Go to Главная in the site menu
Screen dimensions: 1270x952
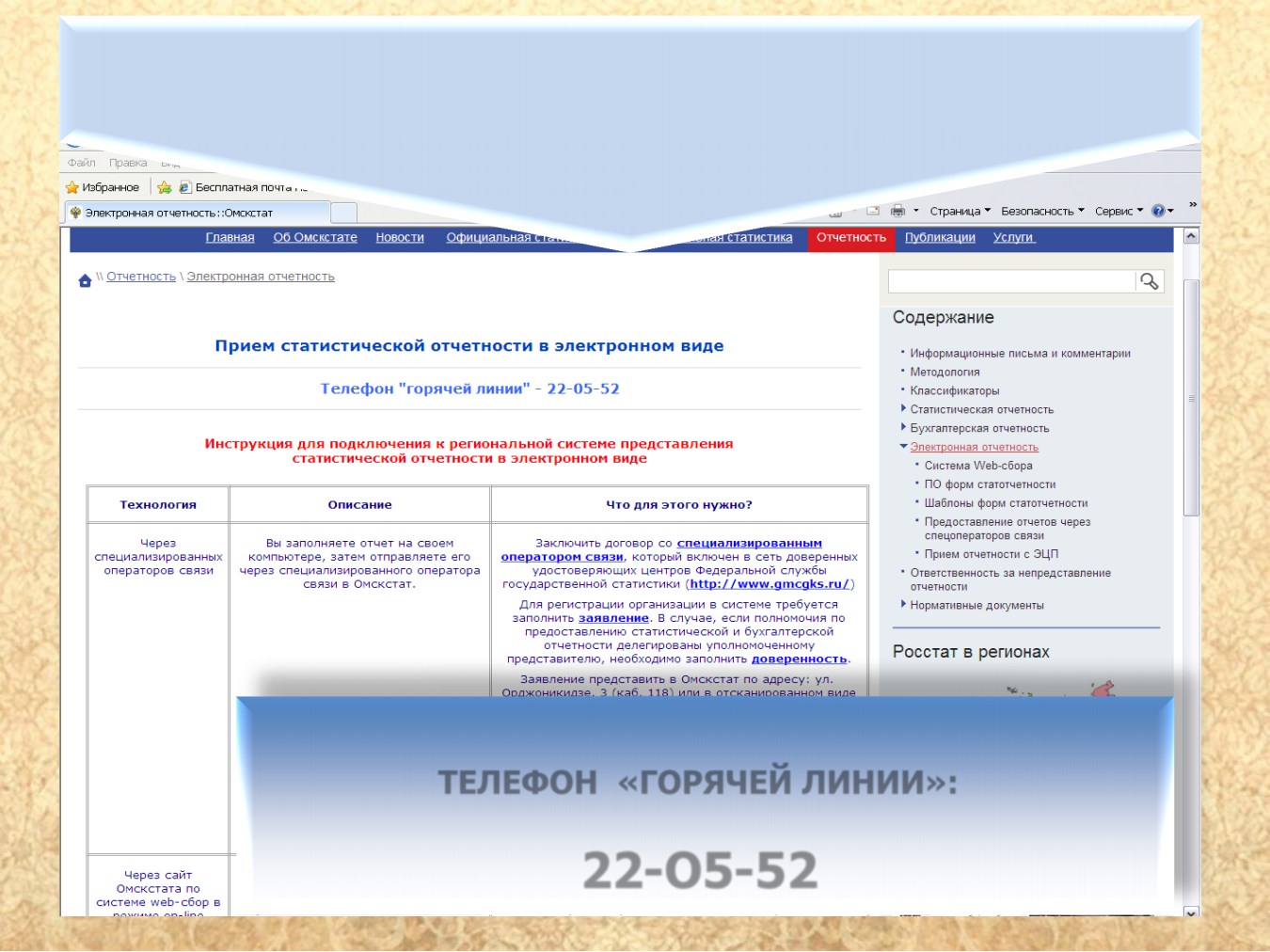coord(230,237)
